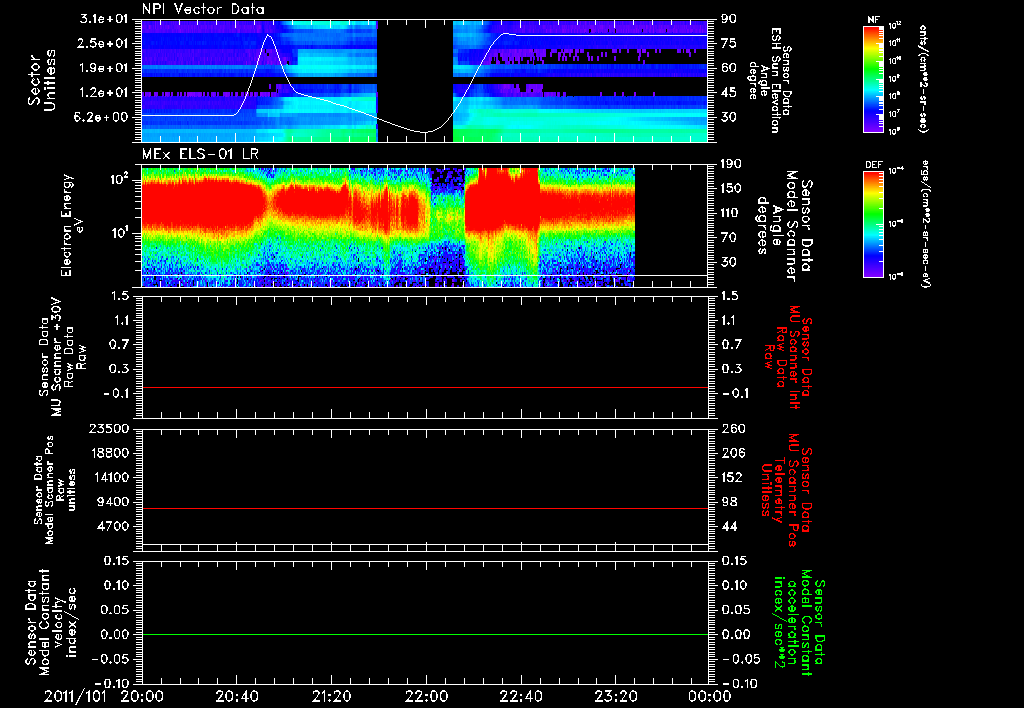Viewport: 1024px width, 708px height.
Task: Click the 'Sector Unitless' axis title
Action: point(41,80)
